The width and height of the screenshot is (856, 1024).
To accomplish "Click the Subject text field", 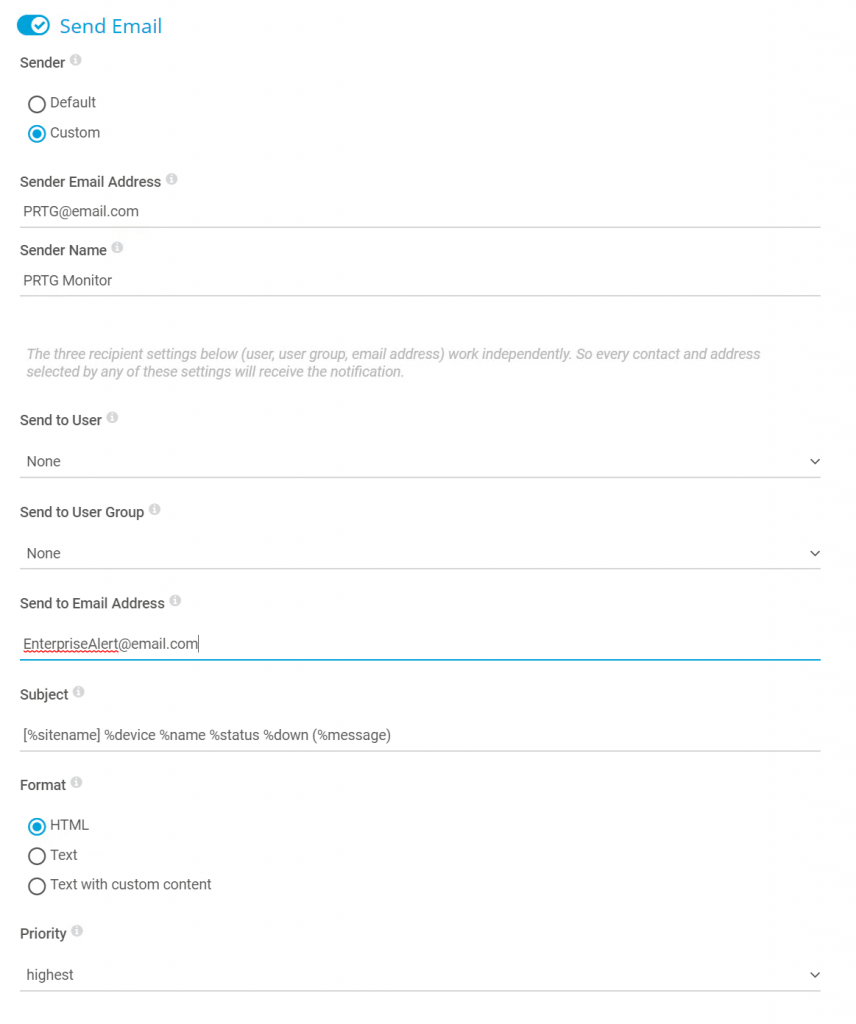I will pos(420,735).
